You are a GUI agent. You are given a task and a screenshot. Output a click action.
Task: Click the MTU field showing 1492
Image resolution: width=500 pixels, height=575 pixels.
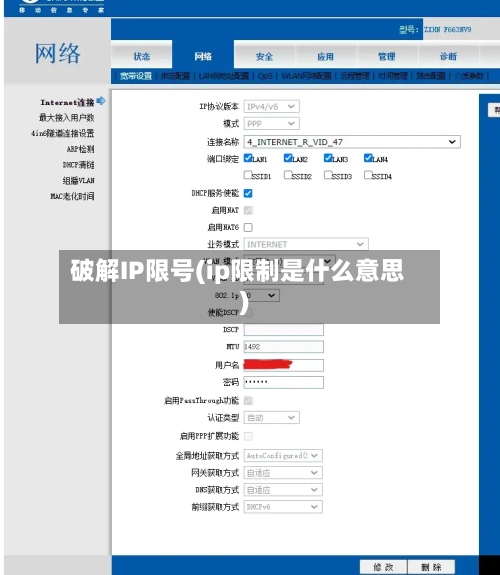point(284,347)
